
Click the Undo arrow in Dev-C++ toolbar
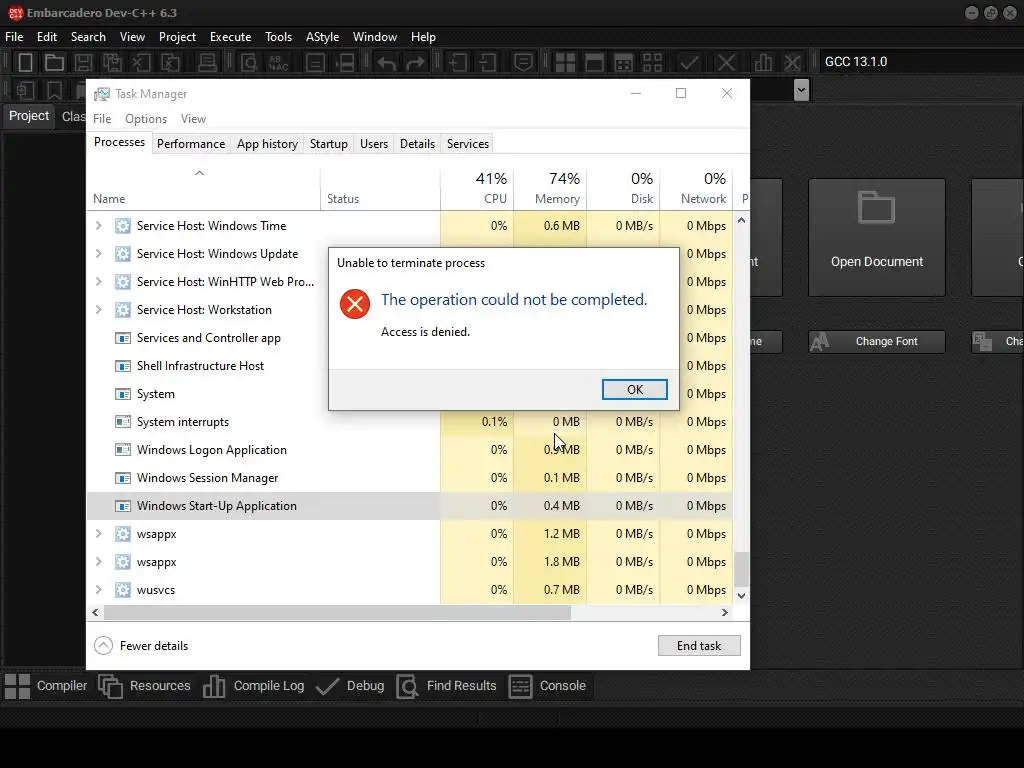[x=387, y=62]
